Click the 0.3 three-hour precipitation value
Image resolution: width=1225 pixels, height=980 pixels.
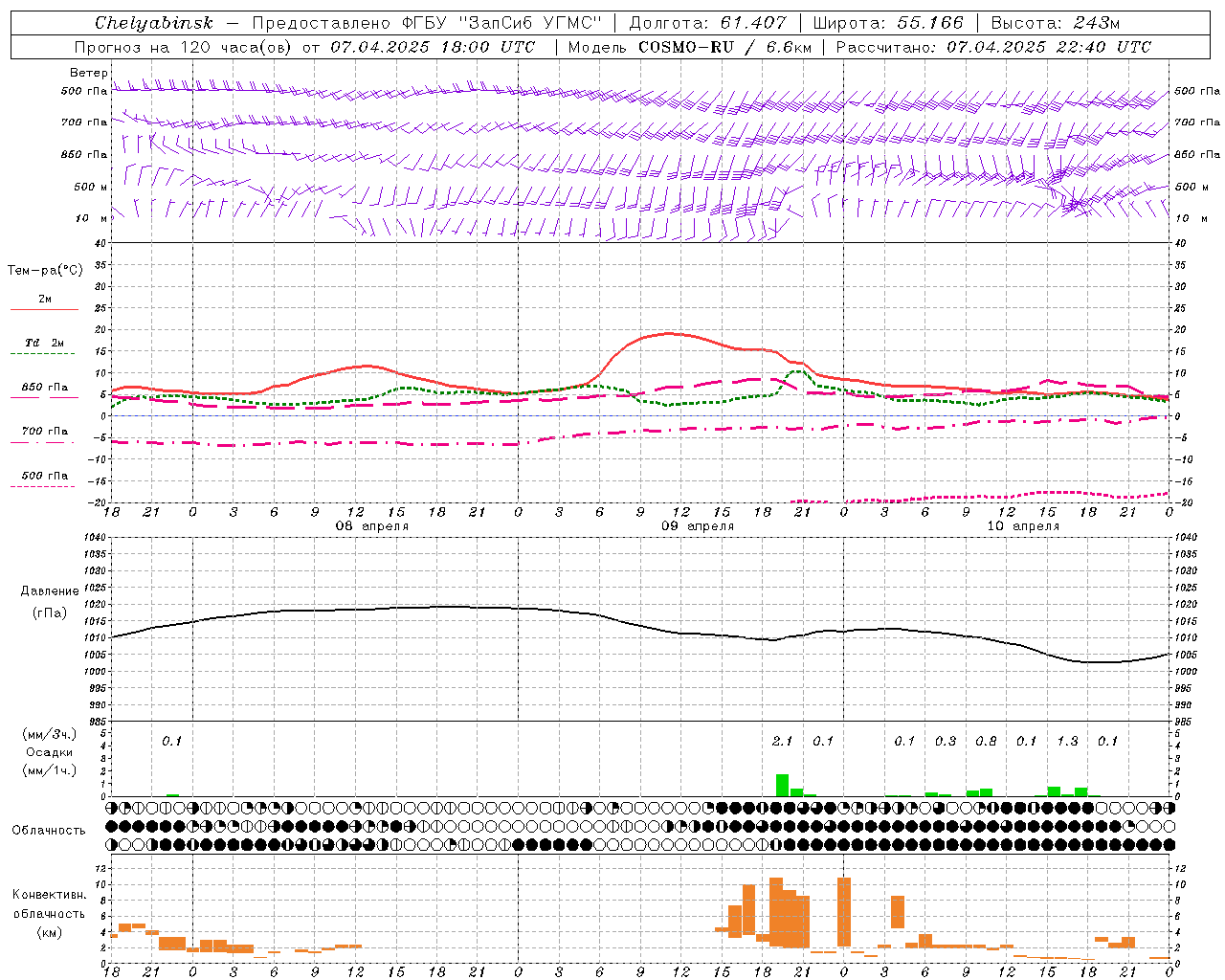(946, 741)
